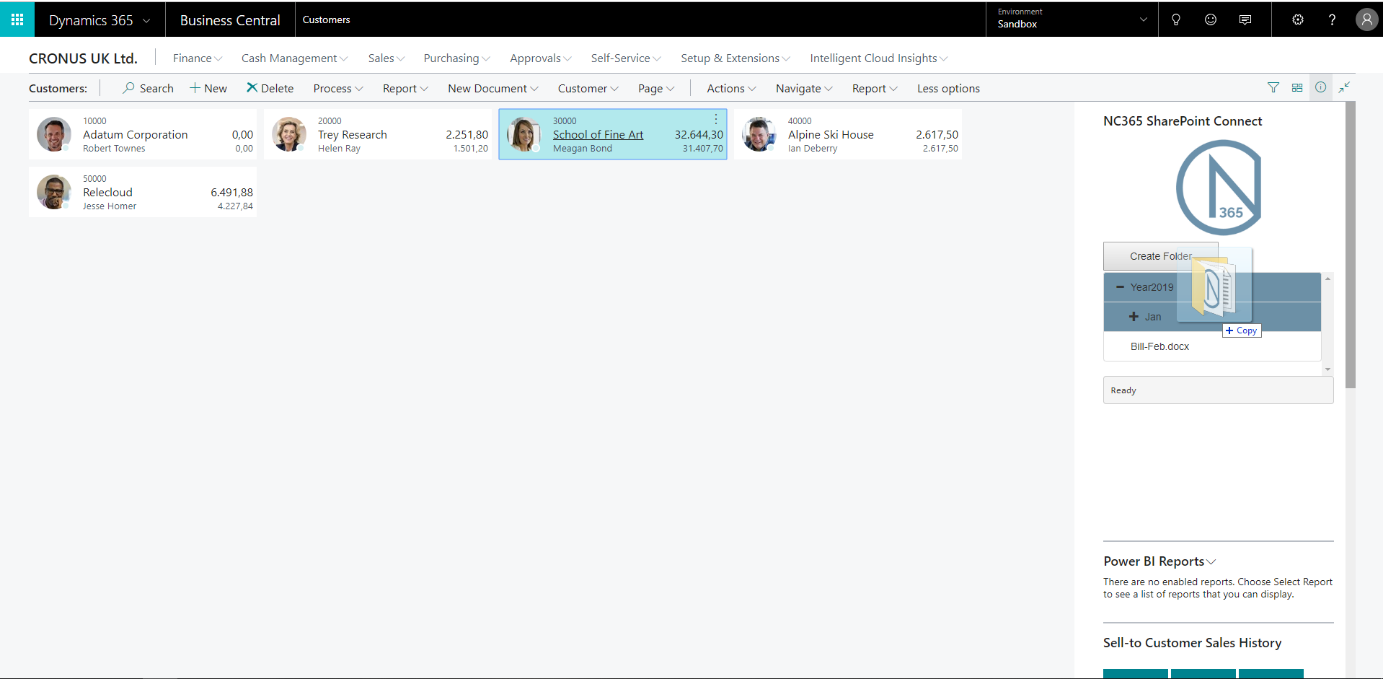Open the Finance menu

click(x=197, y=58)
